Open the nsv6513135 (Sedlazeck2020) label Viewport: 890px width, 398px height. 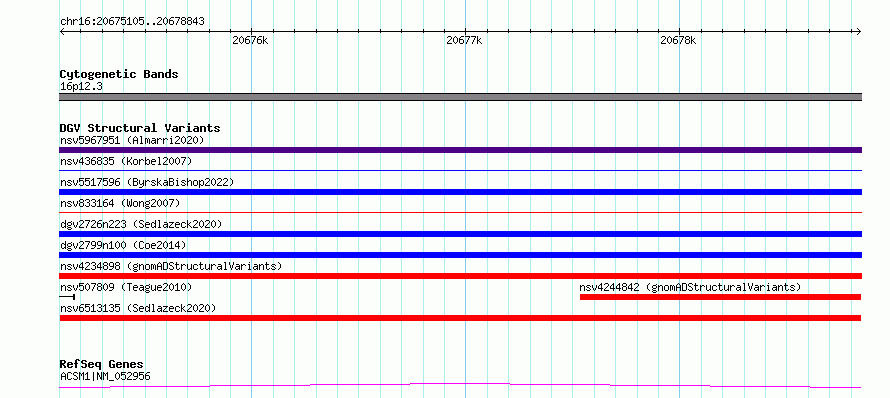(138, 308)
